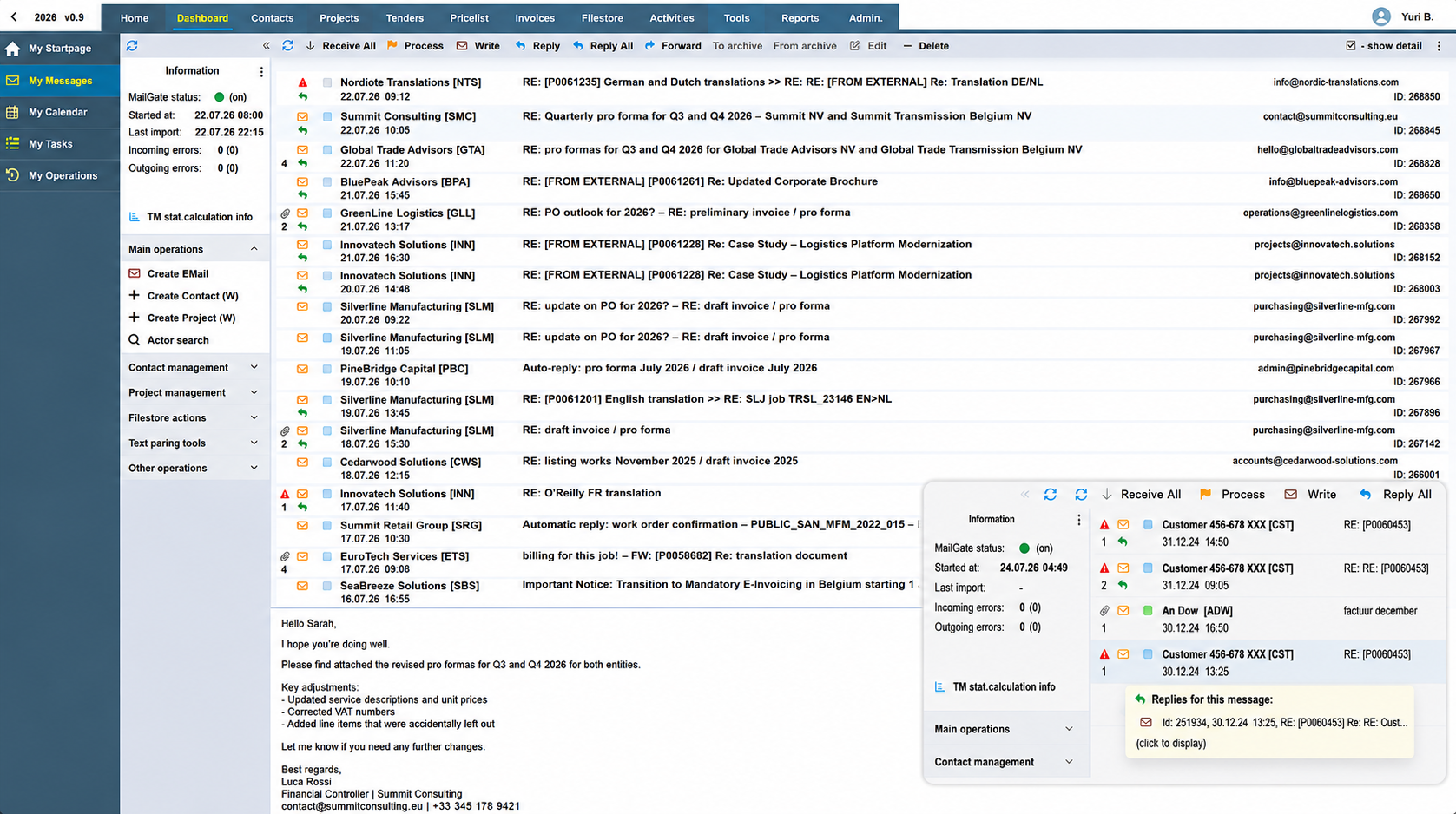Screen dimensions: 1456x814
Task: Click the Edit button in the main toolbar
Action: (x=868, y=46)
